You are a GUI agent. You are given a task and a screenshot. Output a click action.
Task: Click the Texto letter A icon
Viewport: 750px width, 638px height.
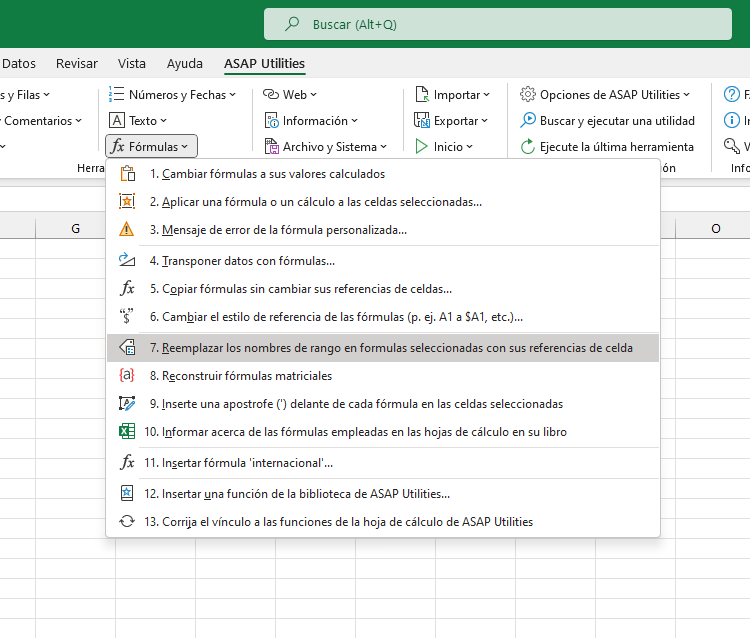pos(117,120)
